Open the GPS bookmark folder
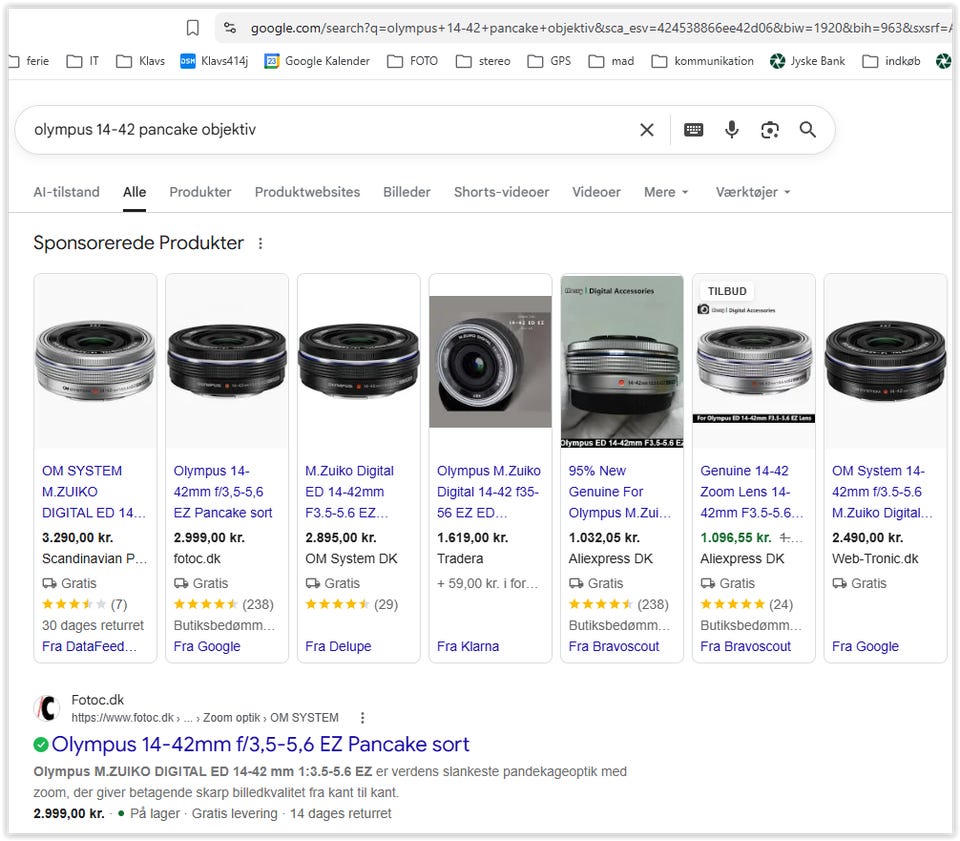Image resolution: width=960 pixels, height=841 pixels. [x=549, y=61]
